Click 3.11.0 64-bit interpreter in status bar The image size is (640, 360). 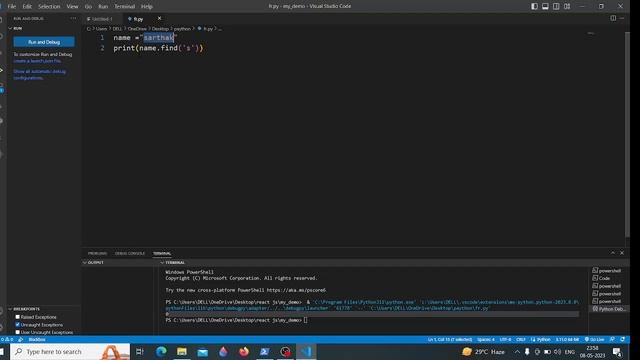click(567, 340)
